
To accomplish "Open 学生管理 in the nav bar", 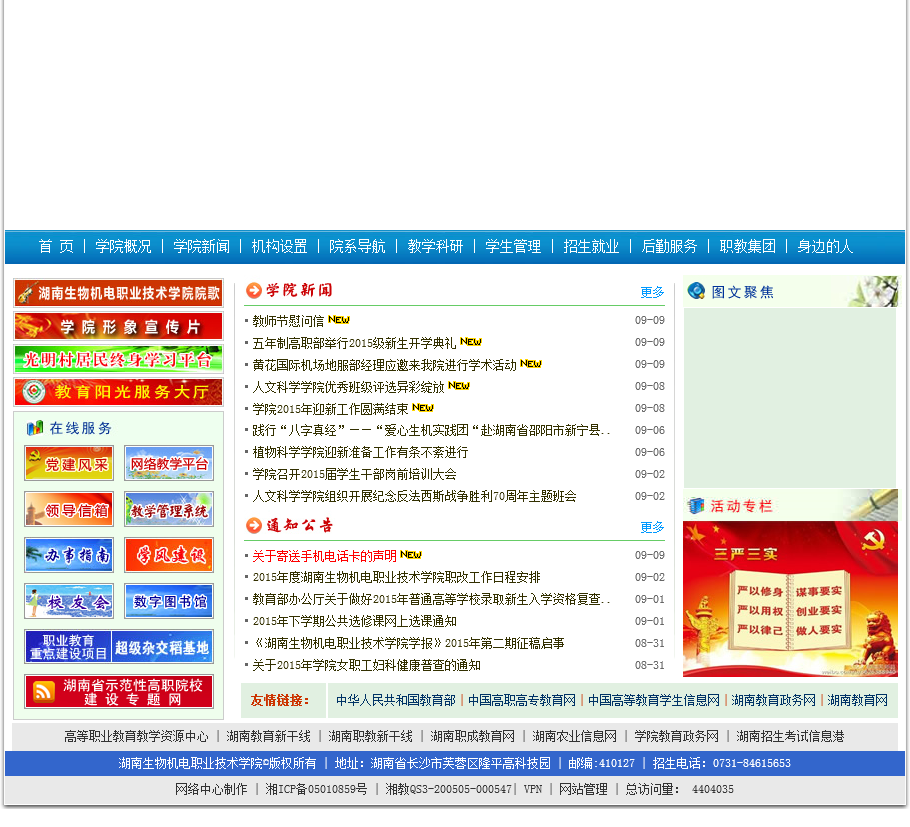I will (513, 247).
